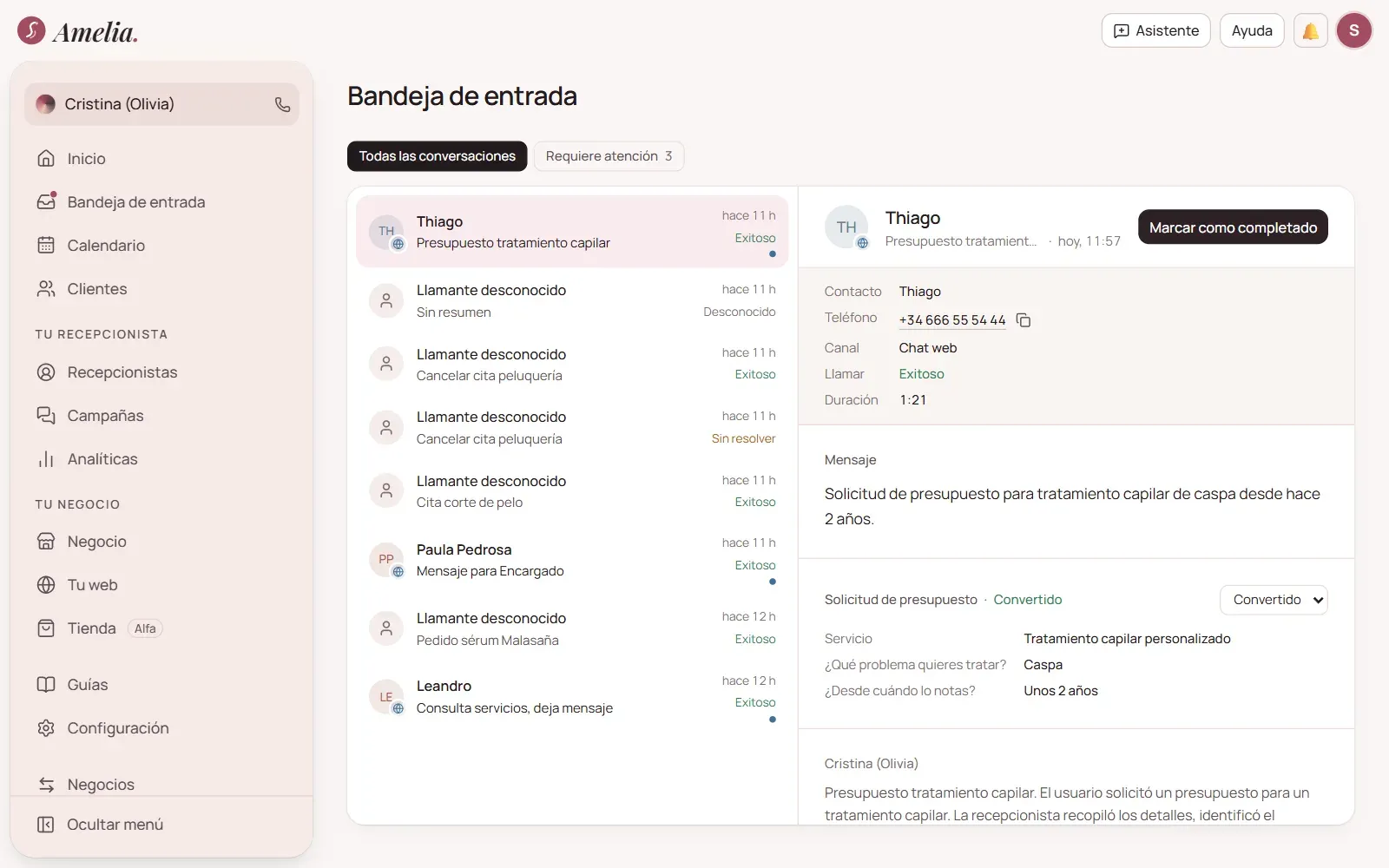Open the notifications bell
Screen dimensions: 1389x868
pyautogui.click(x=1311, y=30)
